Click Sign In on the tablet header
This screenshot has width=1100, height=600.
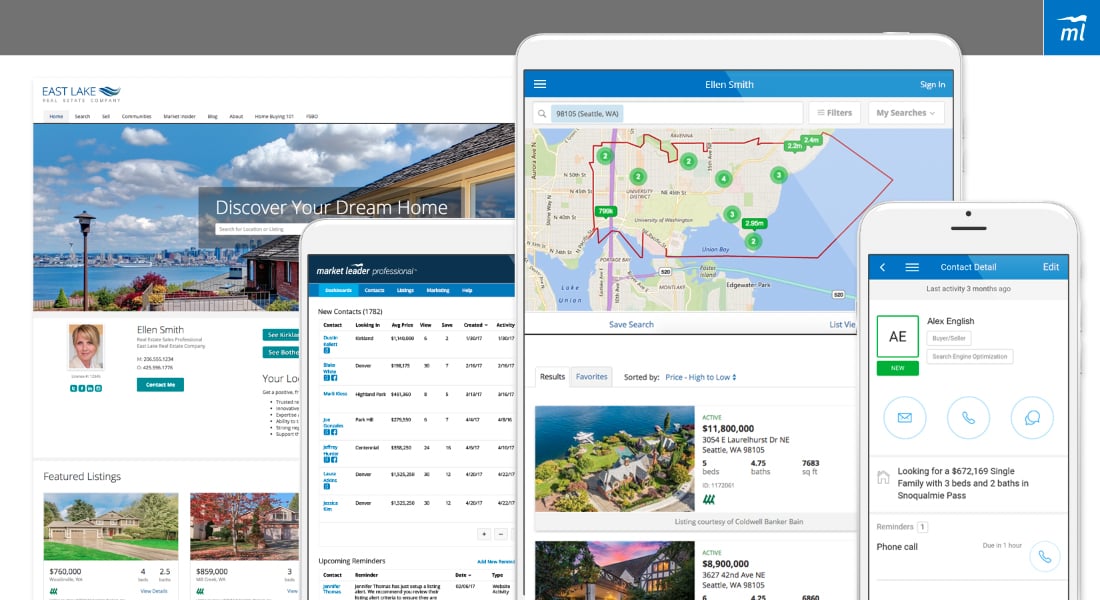[x=932, y=85]
